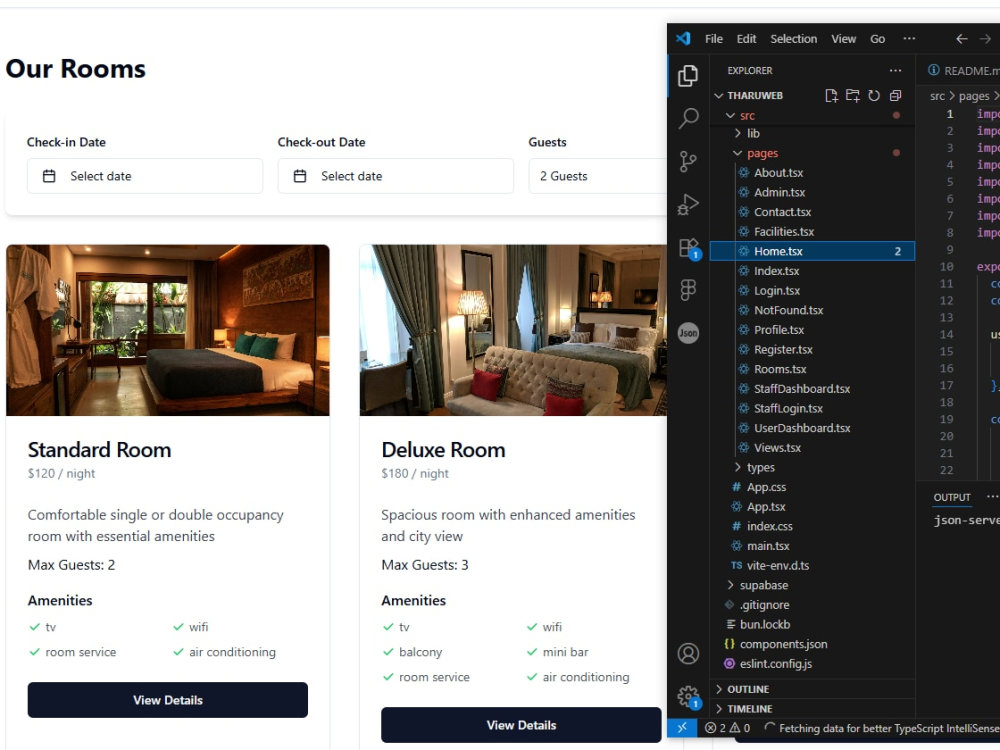This screenshot has height=750, width=1000.
Task: Collapse the src folder
Action: coord(747,115)
